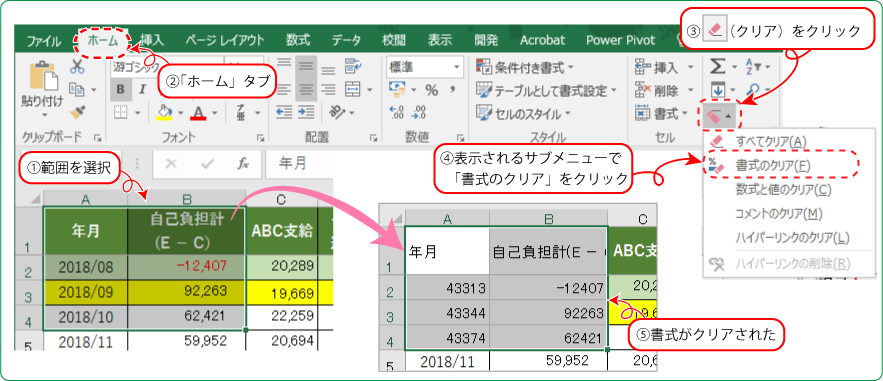Click the Fill down-arrow icon

717,89
